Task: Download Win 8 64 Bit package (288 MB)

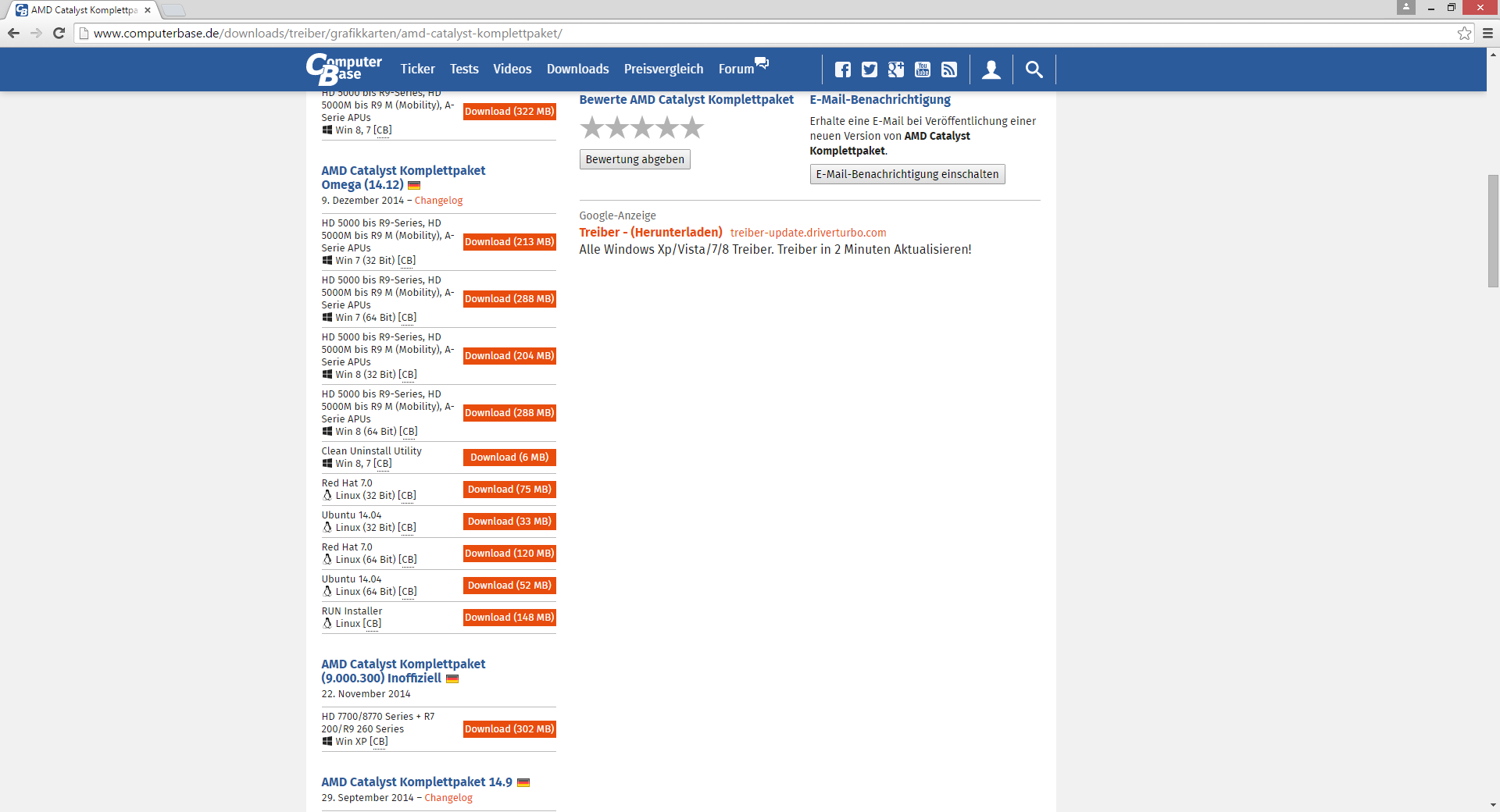Action: (x=509, y=413)
